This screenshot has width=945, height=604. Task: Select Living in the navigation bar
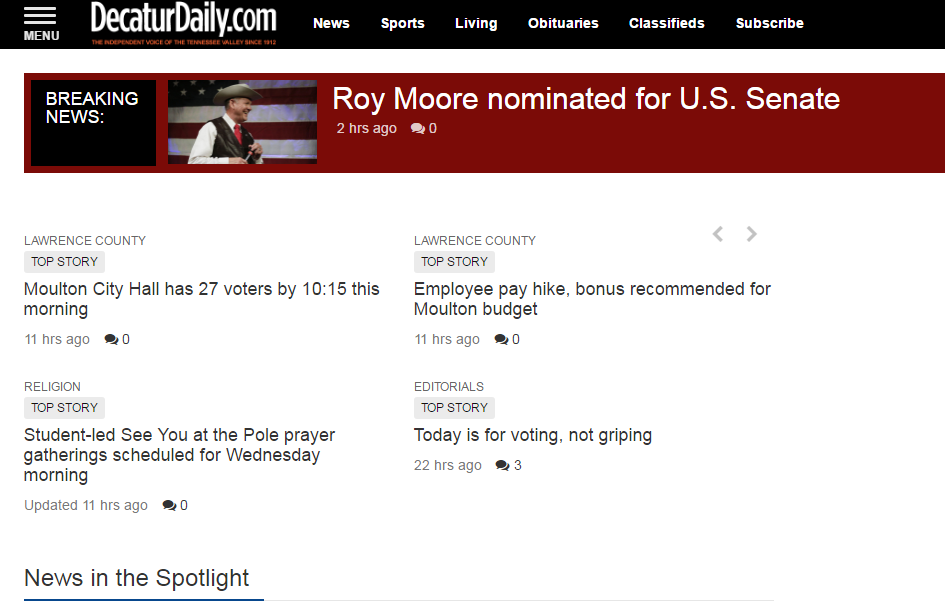click(x=476, y=23)
